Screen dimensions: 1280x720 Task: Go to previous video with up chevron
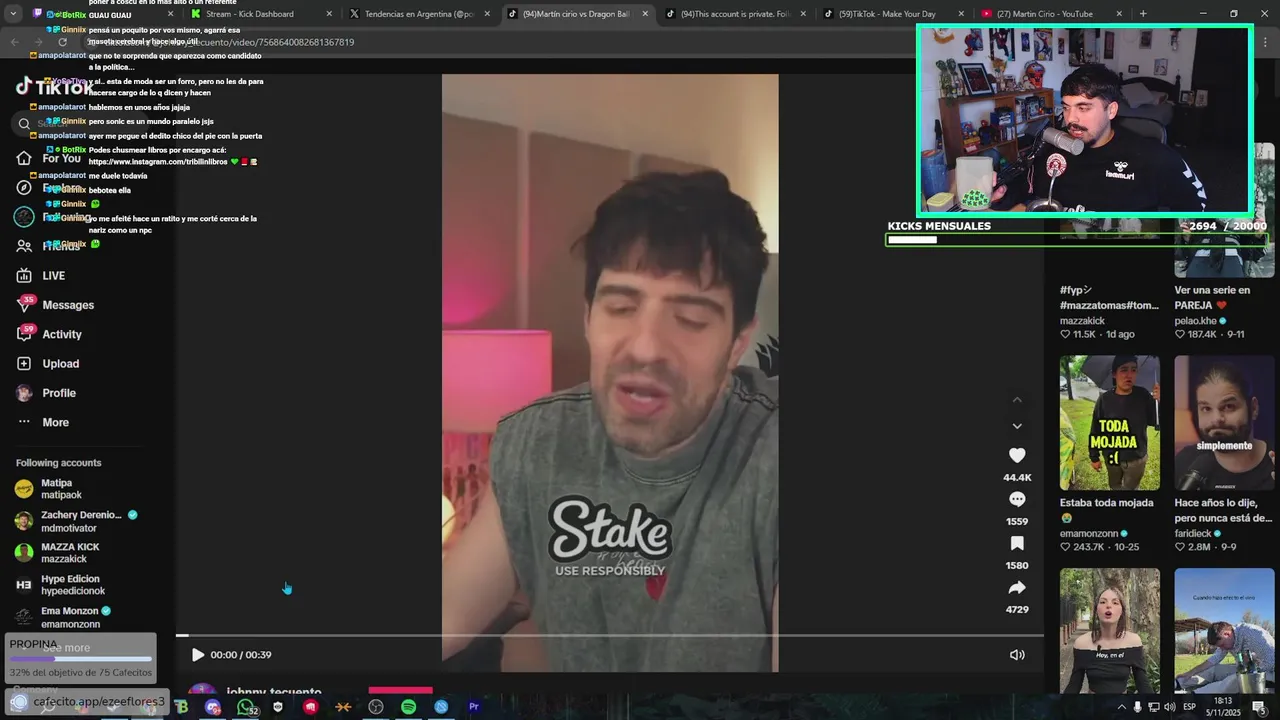(x=1017, y=400)
